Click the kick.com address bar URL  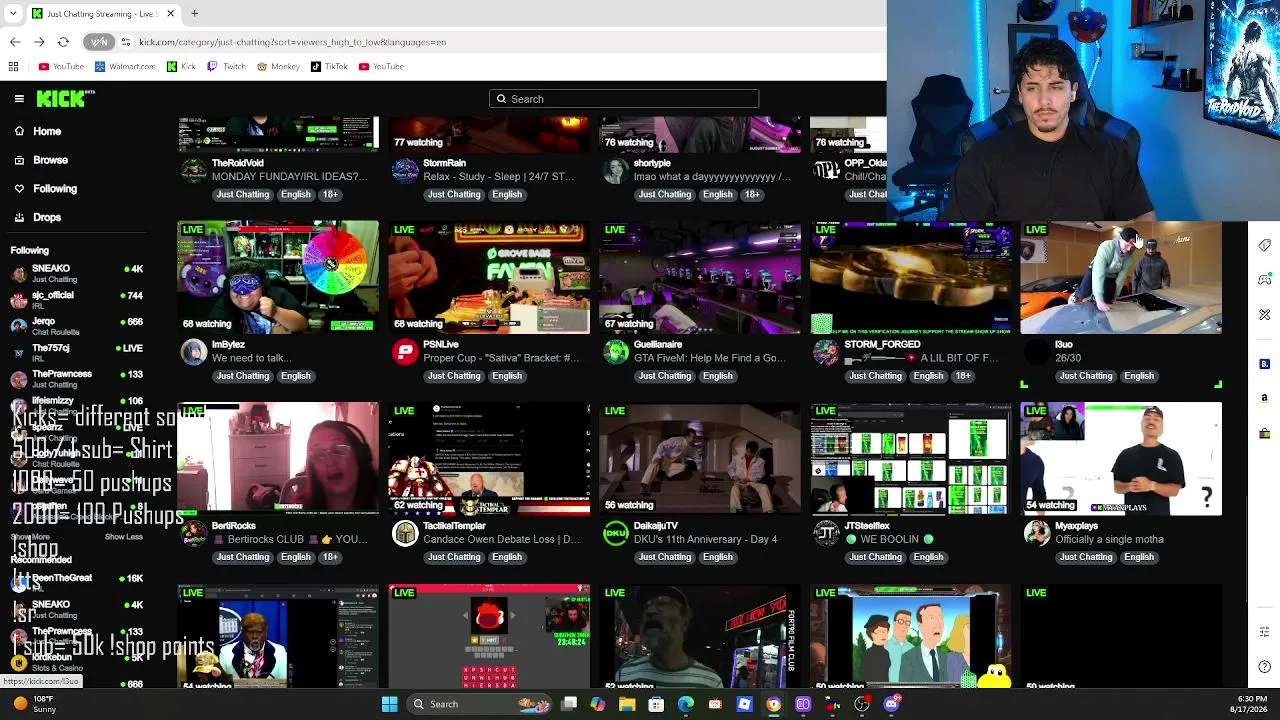point(292,42)
